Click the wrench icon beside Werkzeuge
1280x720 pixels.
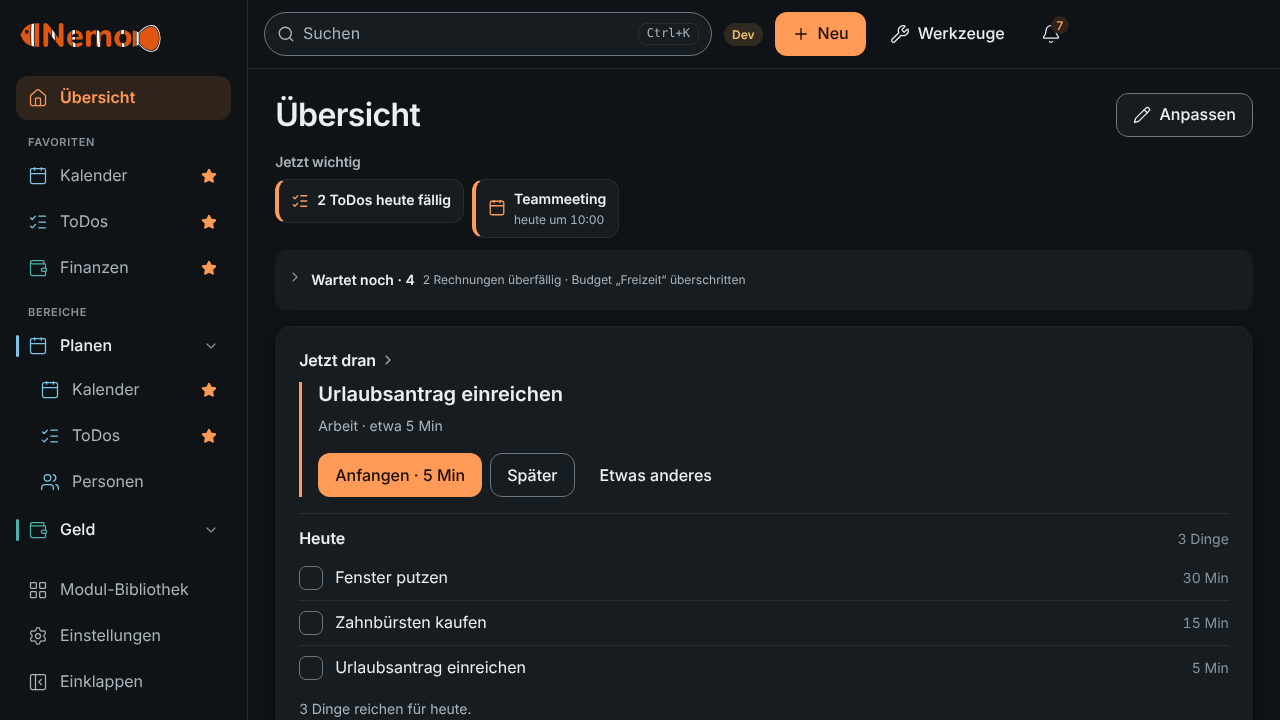coord(900,34)
